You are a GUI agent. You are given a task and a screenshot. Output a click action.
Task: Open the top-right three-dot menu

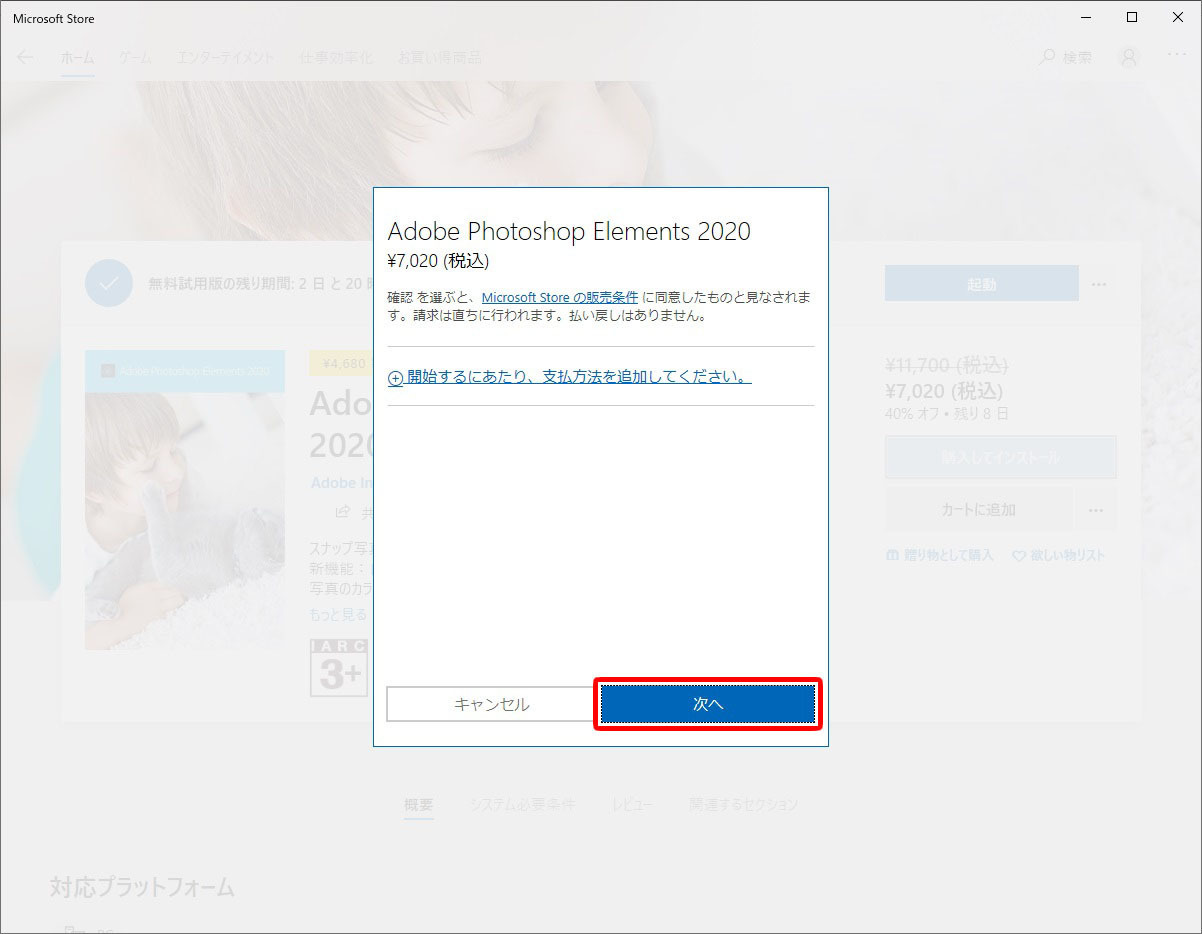click(1176, 57)
